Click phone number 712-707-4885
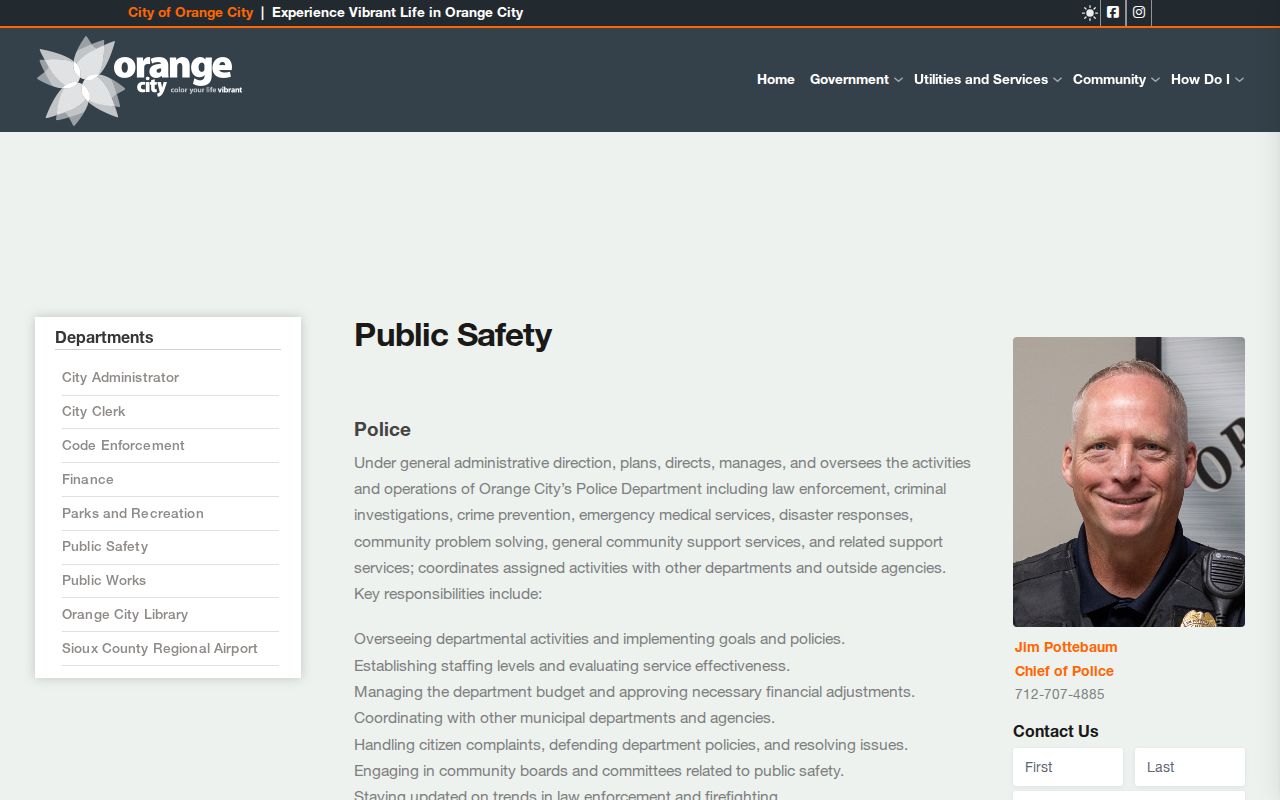Image resolution: width=1280 pixels, height=800 pixels. click(x=1060, y=694)
